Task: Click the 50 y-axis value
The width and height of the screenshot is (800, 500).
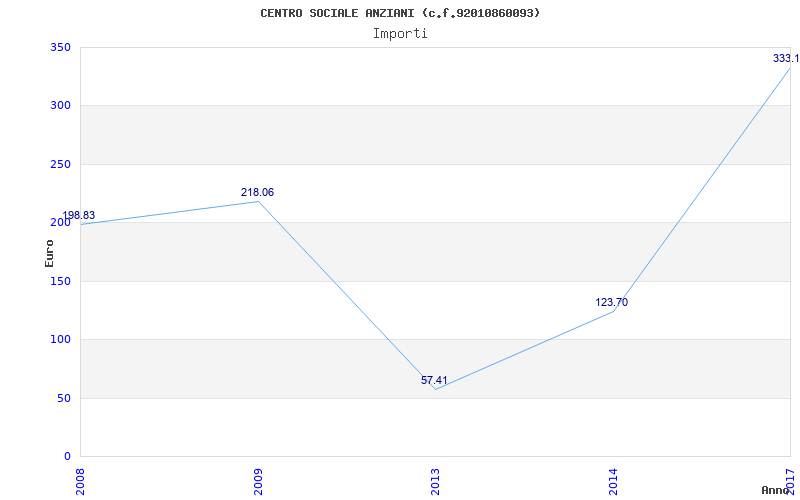Action: (64, 398)
